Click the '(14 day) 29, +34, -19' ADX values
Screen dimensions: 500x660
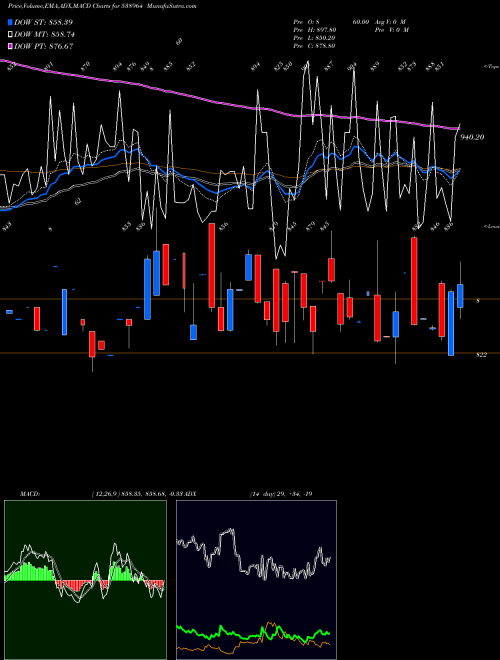coord(281,494)
